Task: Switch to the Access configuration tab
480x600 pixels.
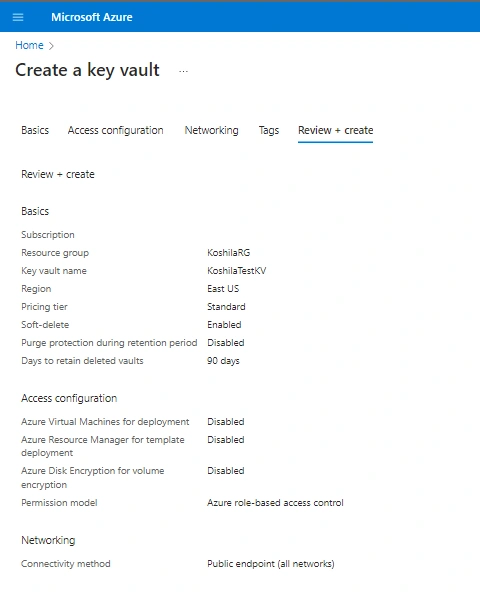Action: coord(116,130)
